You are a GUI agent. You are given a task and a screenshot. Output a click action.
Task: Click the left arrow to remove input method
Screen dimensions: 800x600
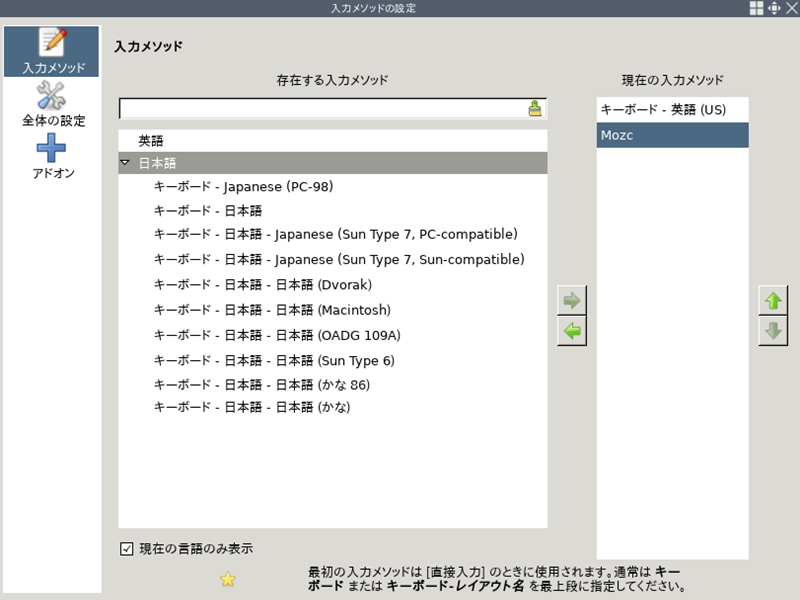573,331
